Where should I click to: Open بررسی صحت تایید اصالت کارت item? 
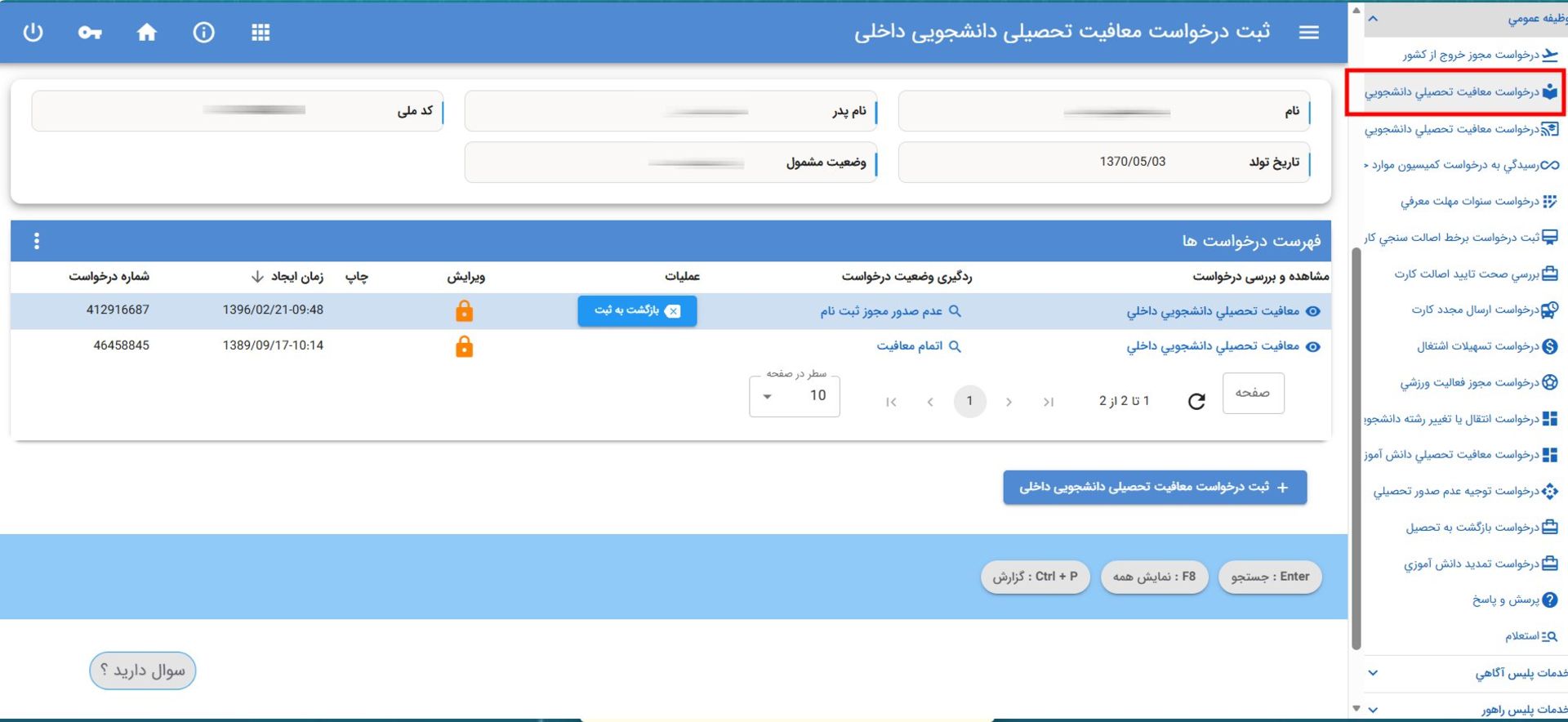click(1476, 274)
